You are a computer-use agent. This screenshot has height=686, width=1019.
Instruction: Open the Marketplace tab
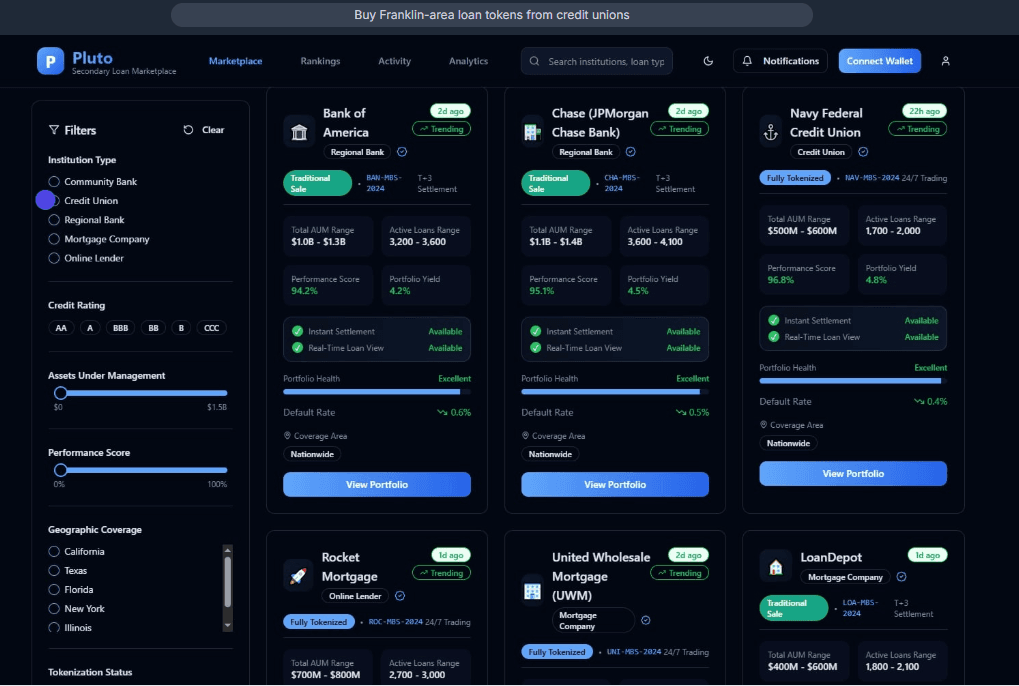click(x=235, y=61)
